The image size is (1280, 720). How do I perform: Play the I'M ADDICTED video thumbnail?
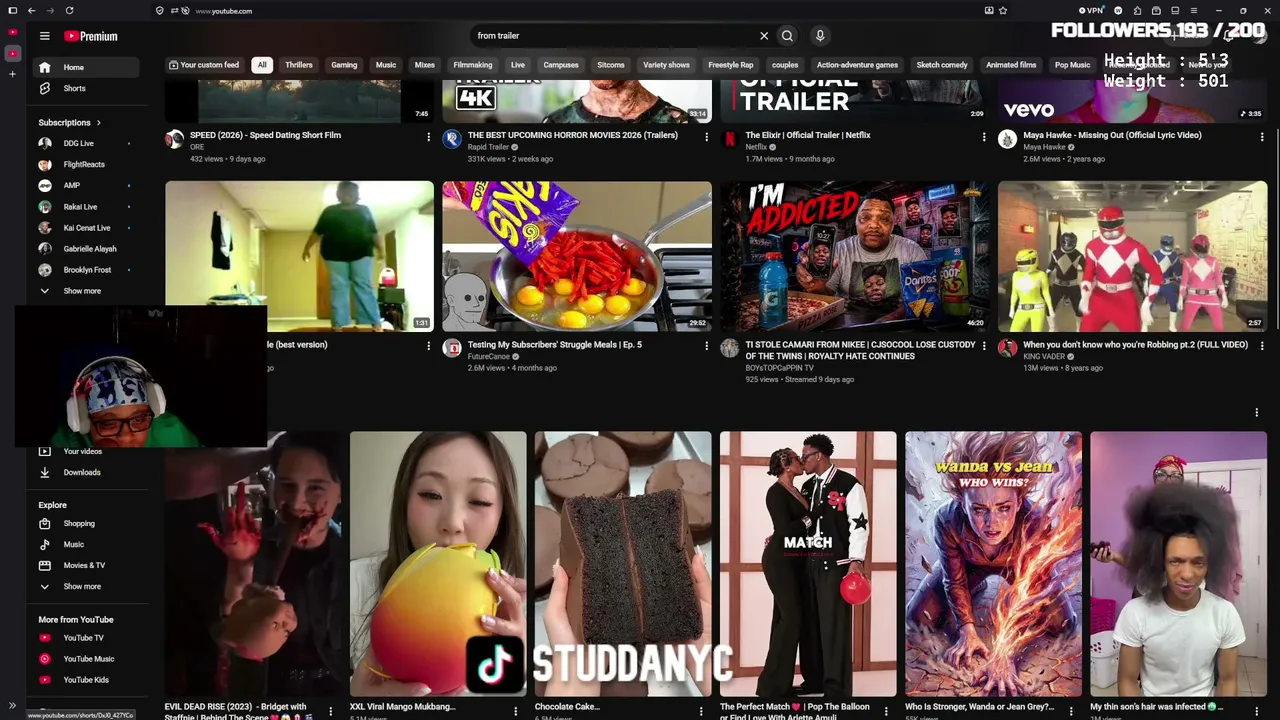click(855, 256)
